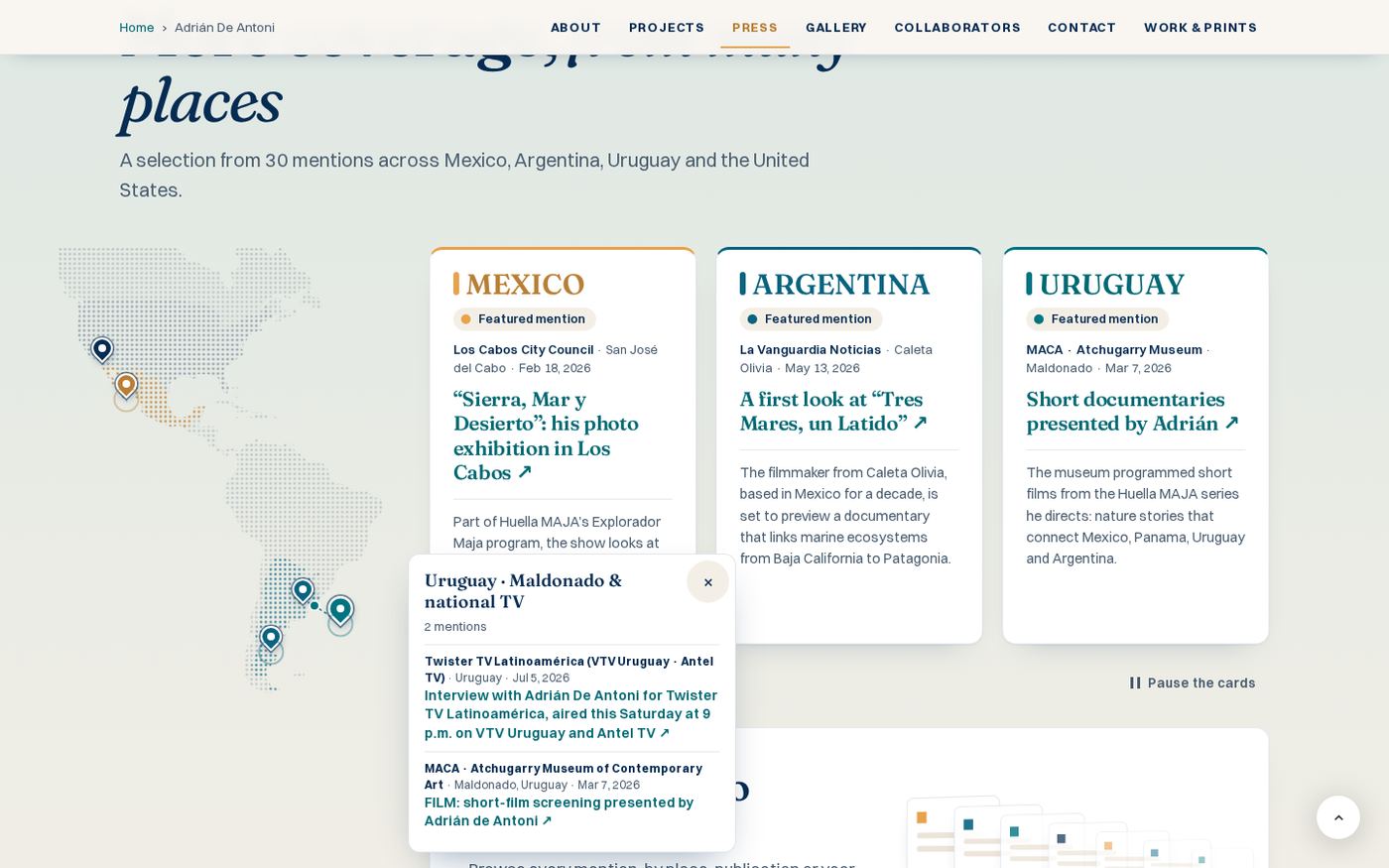Image resolution: width=1389 pixels, height=868 pixels.
Task: Close the Uruguay mentions popup
Action: pyautogui.click(x=707, y=582)
